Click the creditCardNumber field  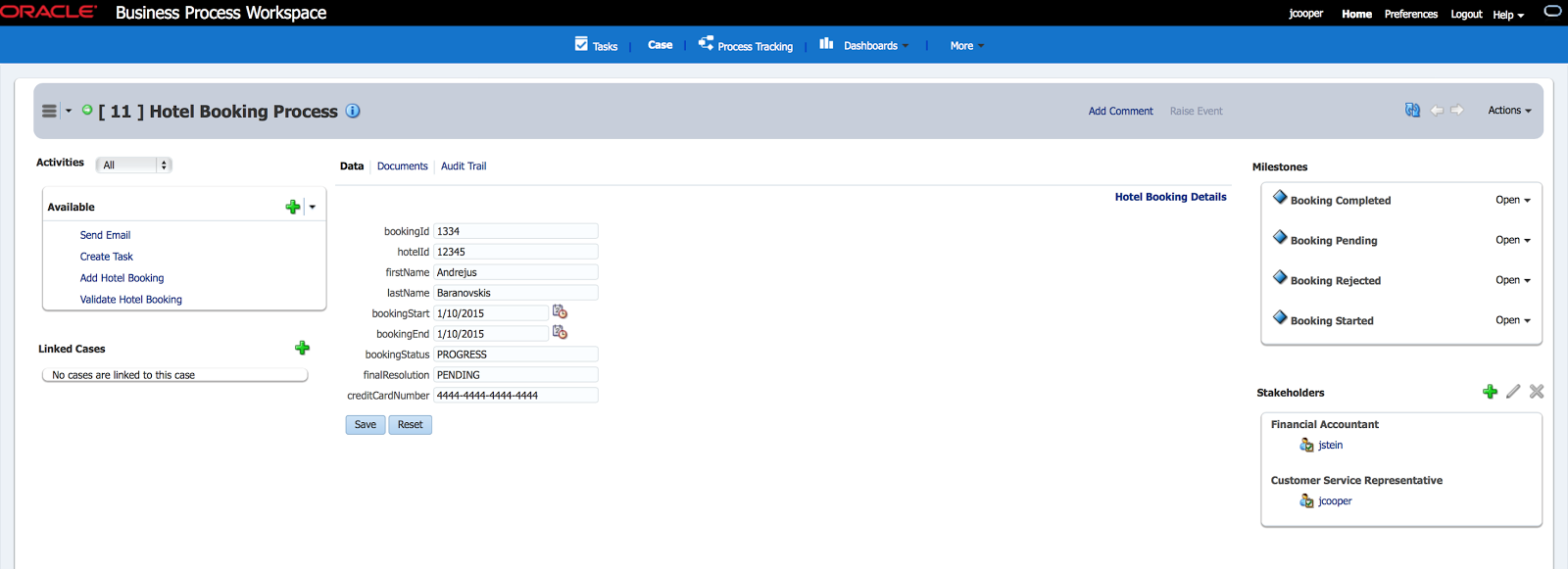coord(515,396)
